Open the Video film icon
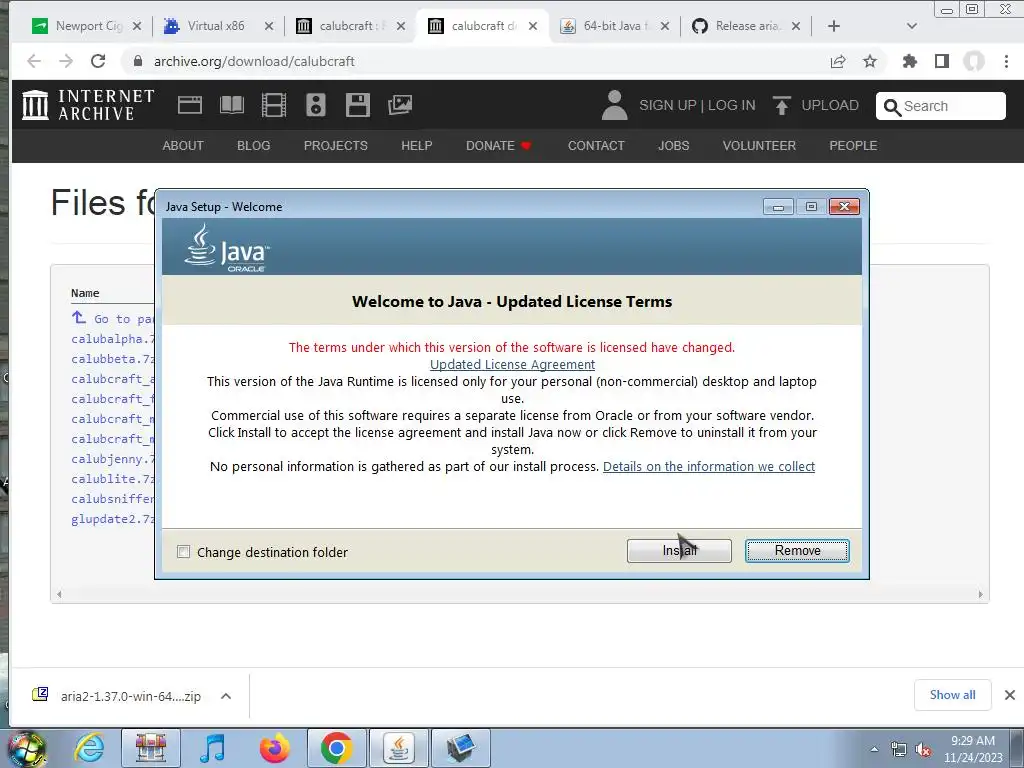Viewport: 1024px width, 768px height. point(274,104)
